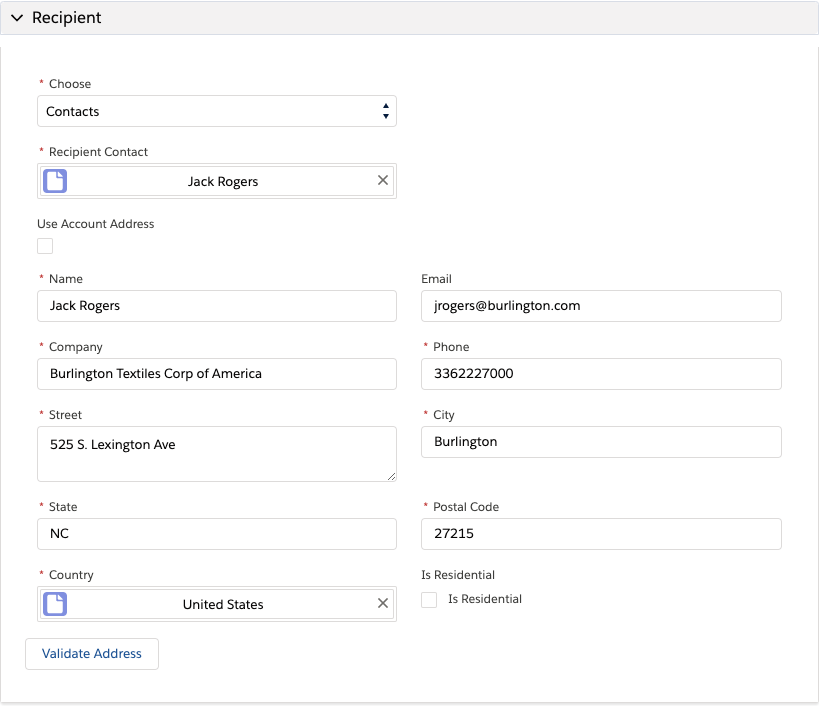Click the Phone number field
Screen dimensions: 819x706
click(601, 374)
